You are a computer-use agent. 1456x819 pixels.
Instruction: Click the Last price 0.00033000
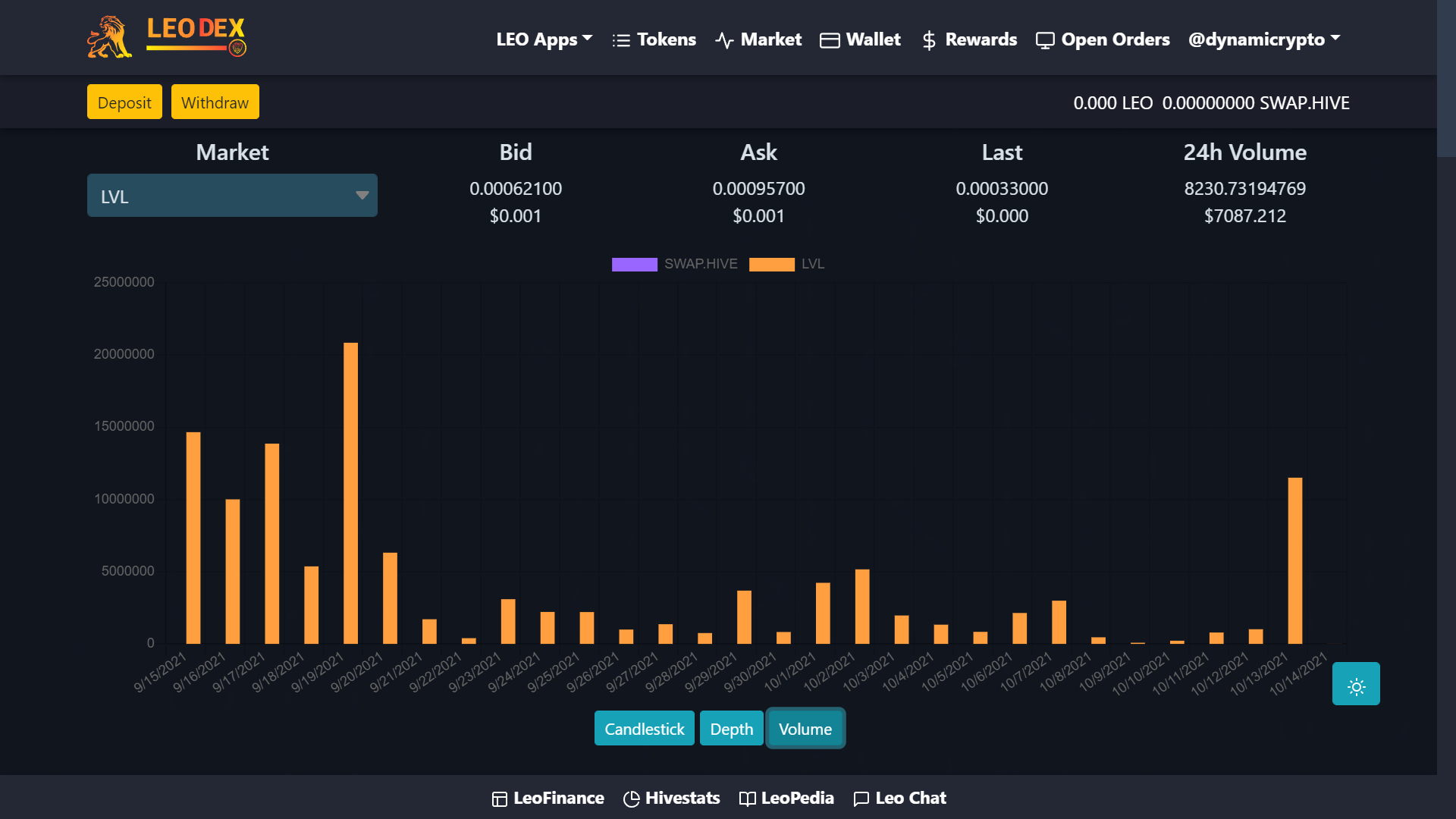click(1002, 189)
